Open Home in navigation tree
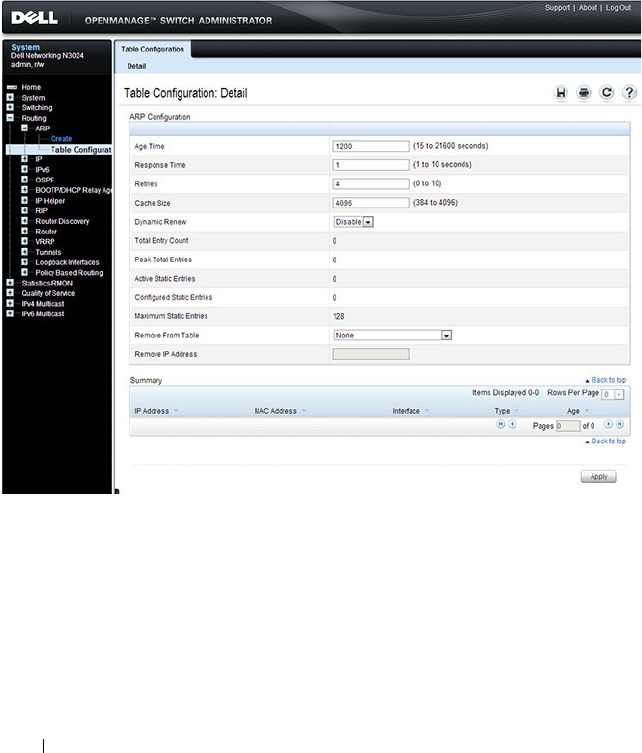Viewport: 642px width, 753px height. [31, 87]
